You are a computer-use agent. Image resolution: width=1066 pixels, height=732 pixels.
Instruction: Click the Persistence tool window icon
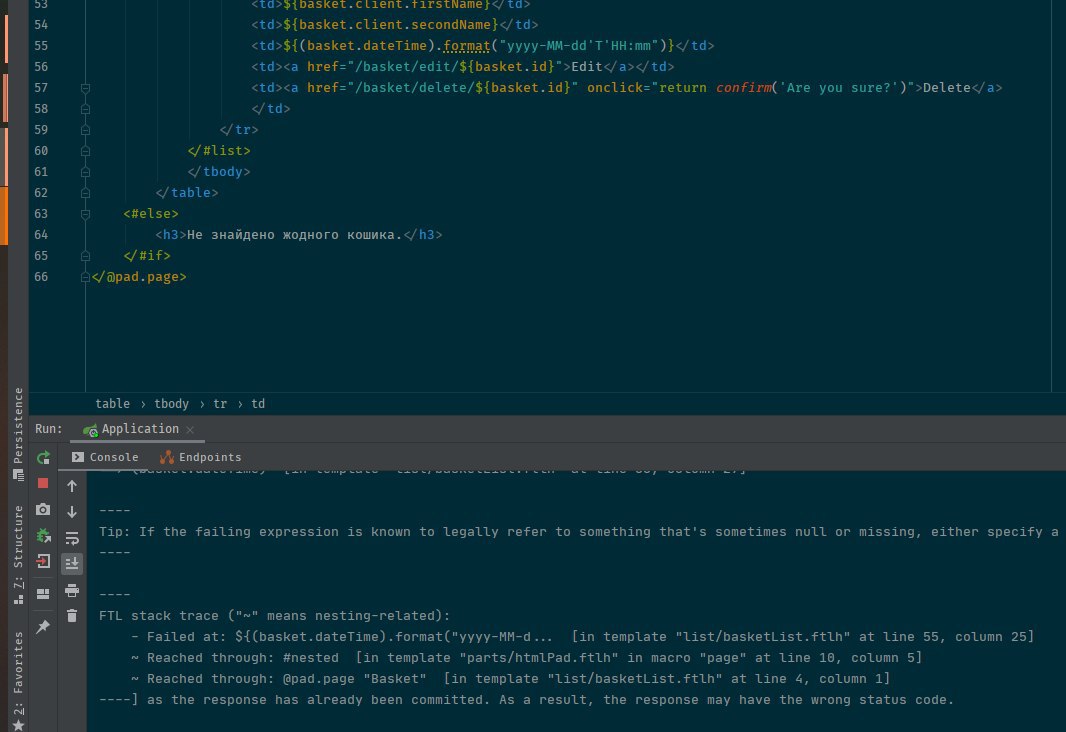click(18, 474)
